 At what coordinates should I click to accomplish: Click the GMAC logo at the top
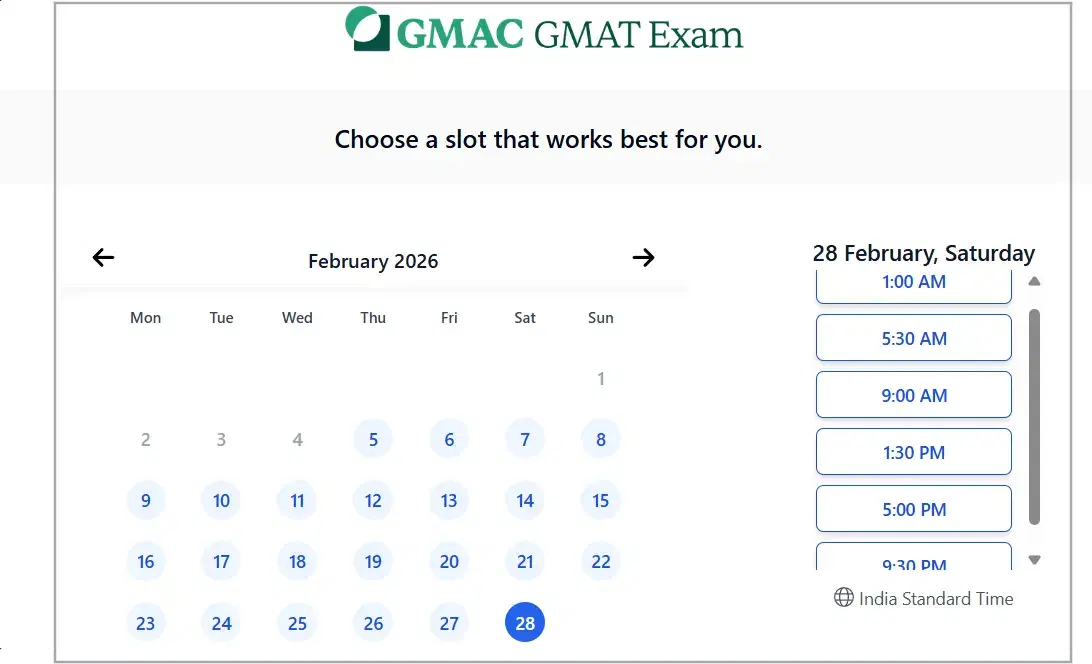tap(368, 30)
